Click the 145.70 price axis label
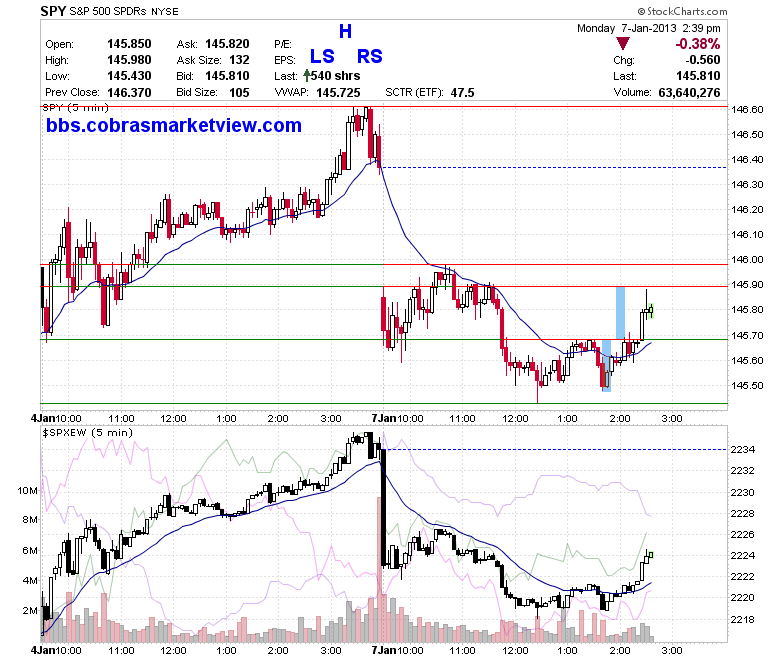 click(x=747, y=335)
